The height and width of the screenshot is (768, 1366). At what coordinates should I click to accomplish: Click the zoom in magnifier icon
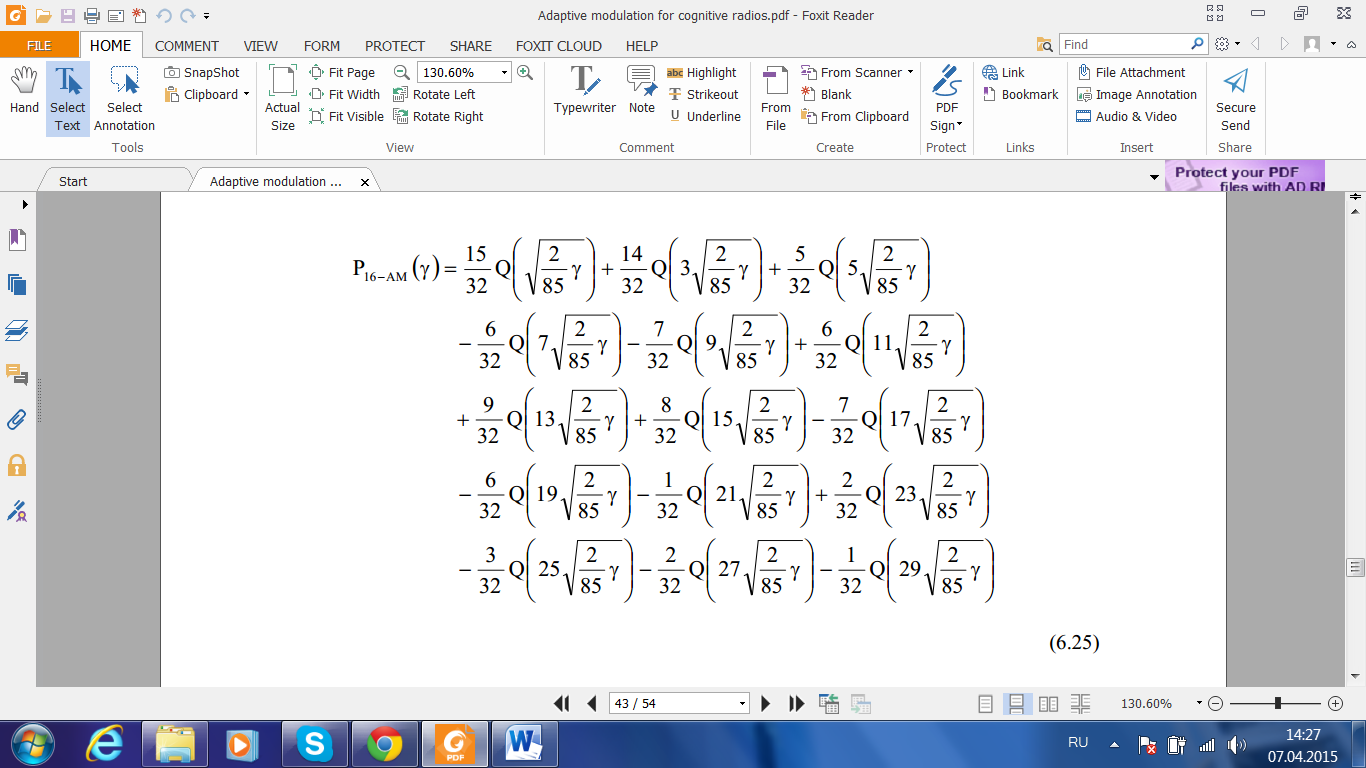524,72
